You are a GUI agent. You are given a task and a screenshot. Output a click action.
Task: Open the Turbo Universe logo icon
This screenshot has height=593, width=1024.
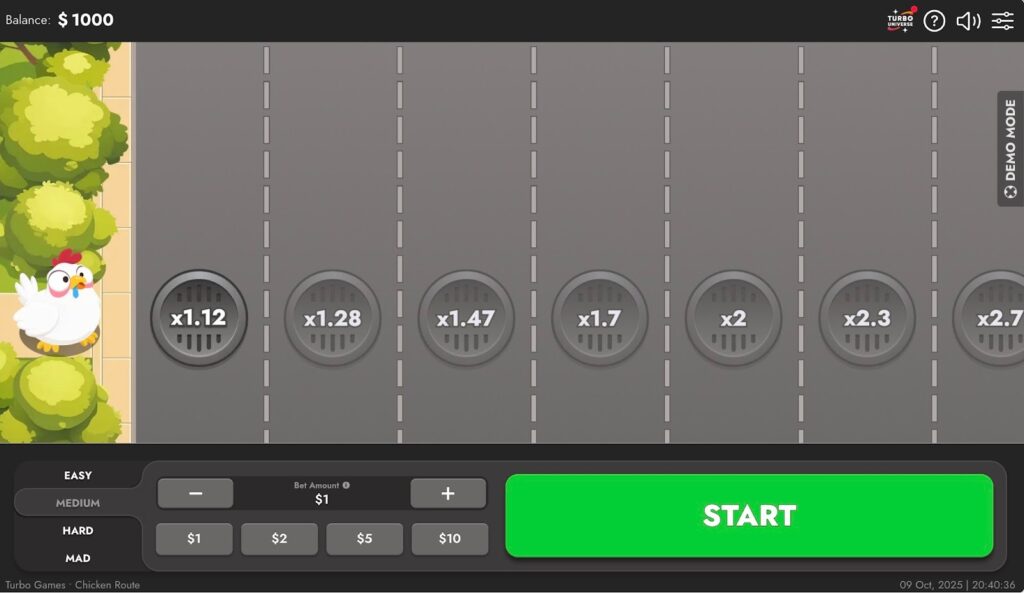(x=901, y=21)
